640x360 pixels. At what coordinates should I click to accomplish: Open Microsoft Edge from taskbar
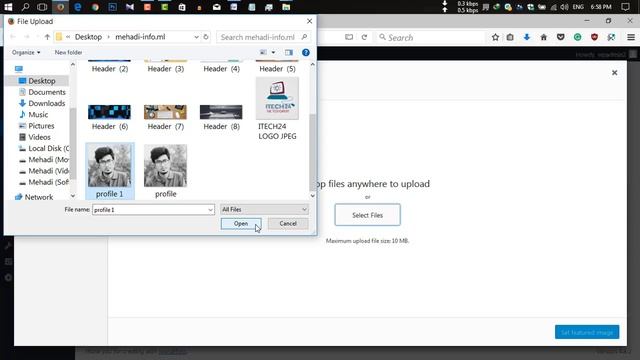pos(78,7)
